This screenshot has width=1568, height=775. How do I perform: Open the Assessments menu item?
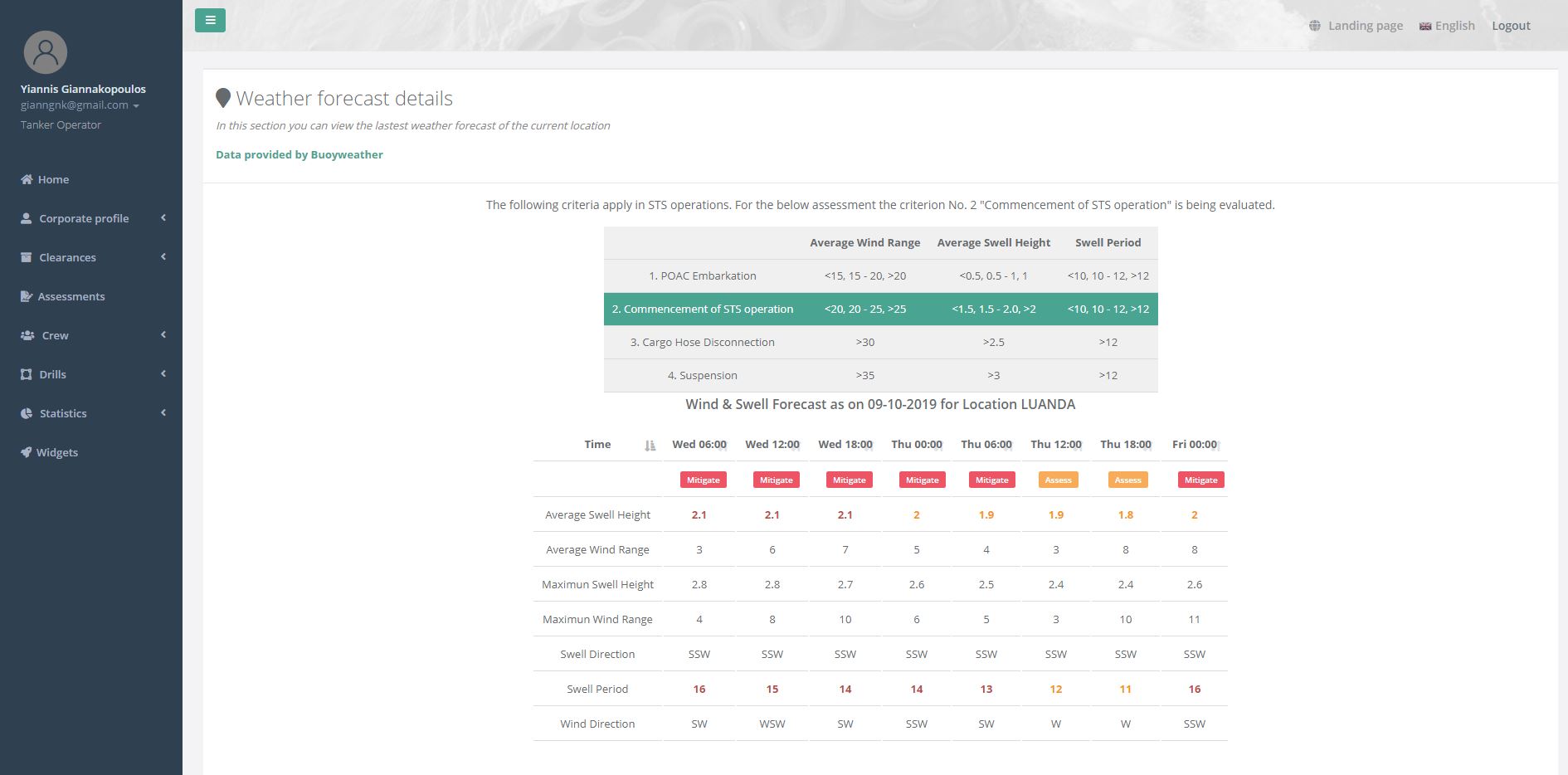tap(71, 296)
